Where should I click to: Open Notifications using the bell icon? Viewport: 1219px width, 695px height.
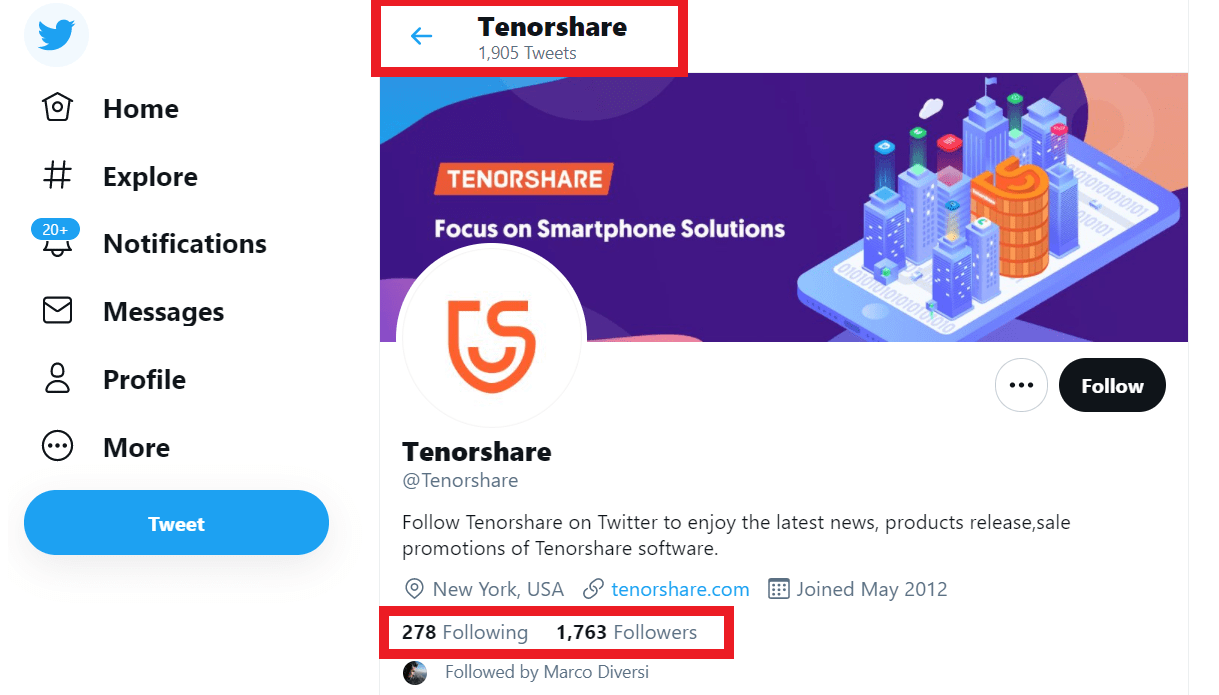click(x=57, y=246)
